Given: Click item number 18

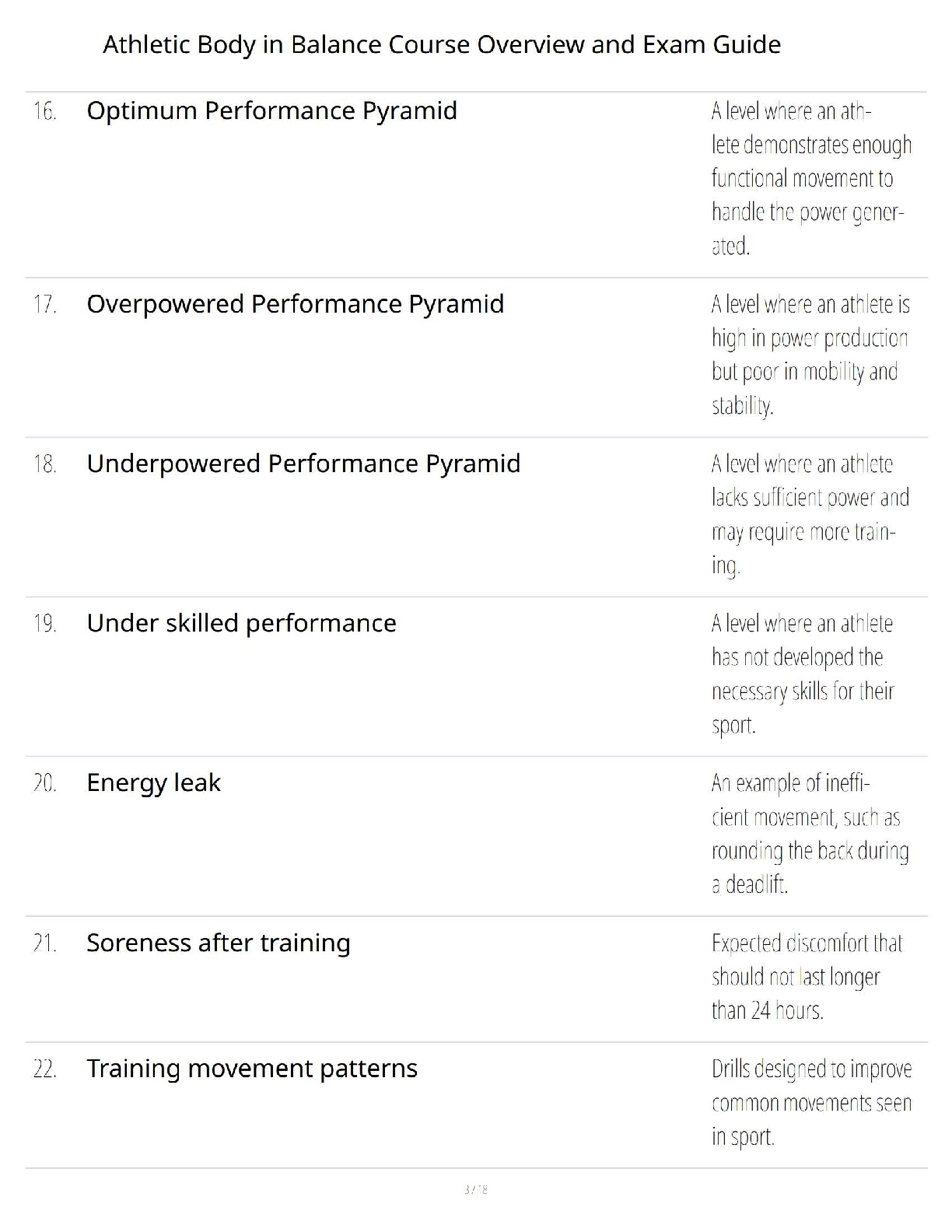Looking at the screenshot, I should 45,464.
